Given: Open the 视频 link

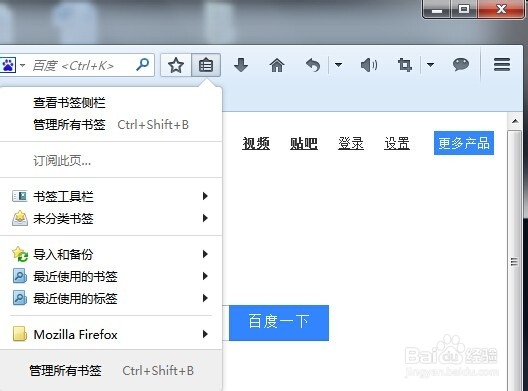Looking at the screenshot, I should pos(256,143).
